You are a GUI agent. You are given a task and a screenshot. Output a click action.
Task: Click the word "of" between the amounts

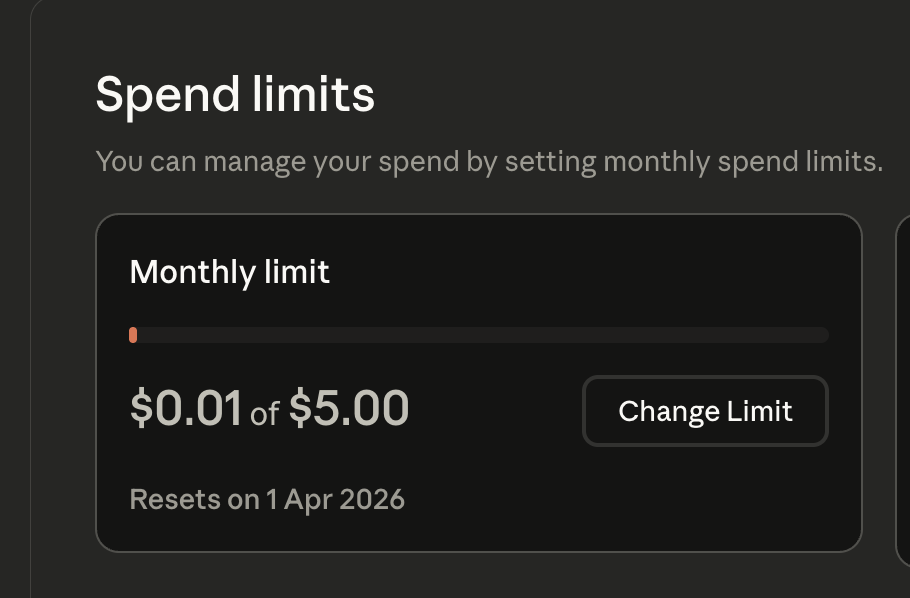click(x=264, y=413)
